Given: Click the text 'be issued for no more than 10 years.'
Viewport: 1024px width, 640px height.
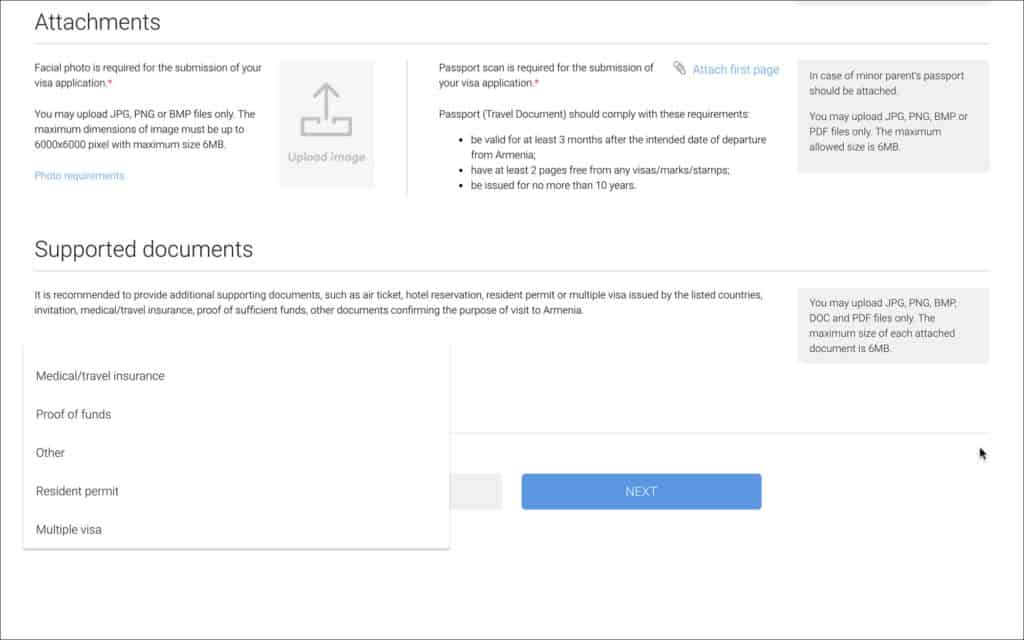Looking at the screenshot, I should click(x=553, y=185).
